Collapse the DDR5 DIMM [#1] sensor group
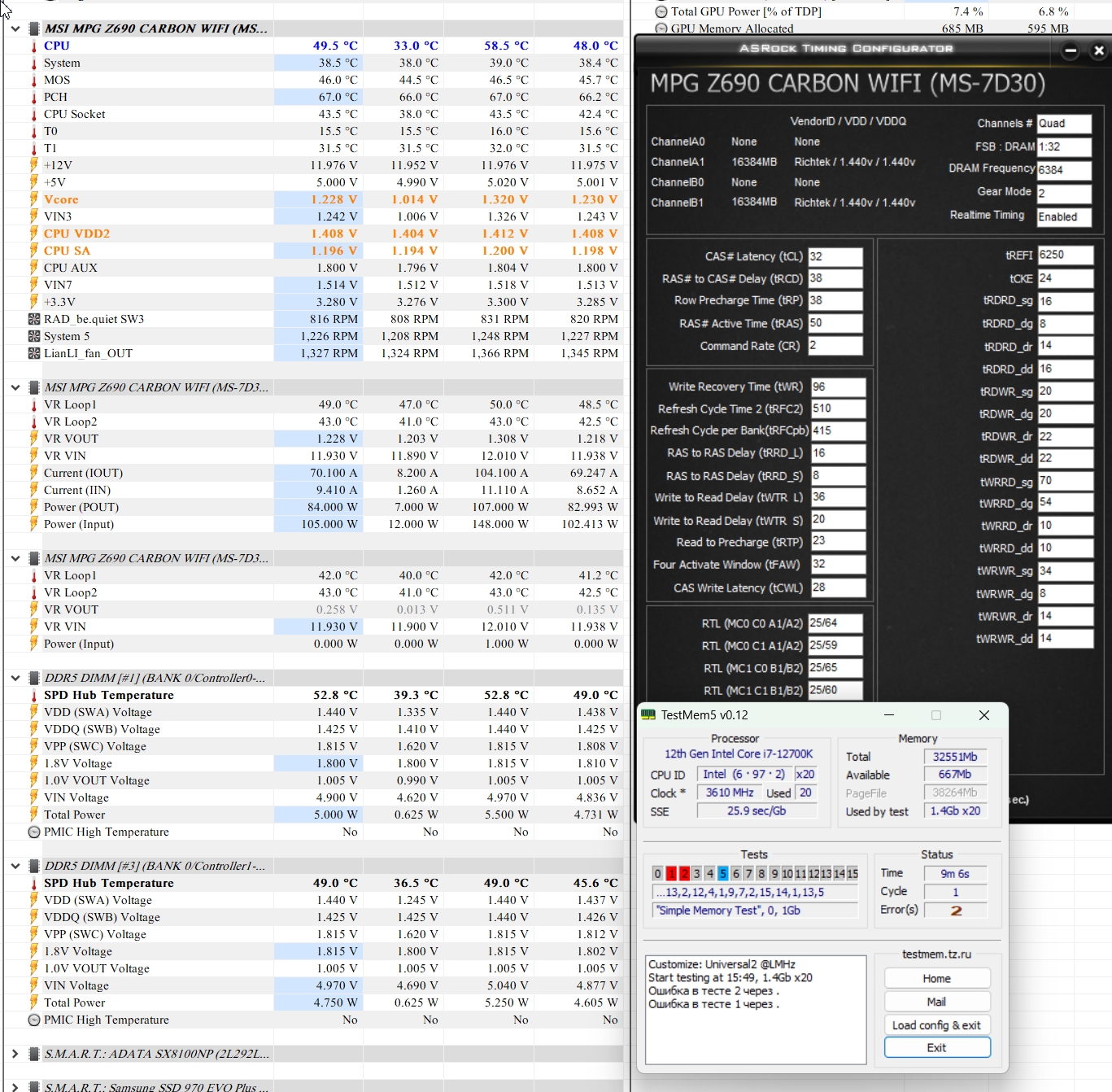This screenshot has width=1112, height=1092. (x=15, y=678)
